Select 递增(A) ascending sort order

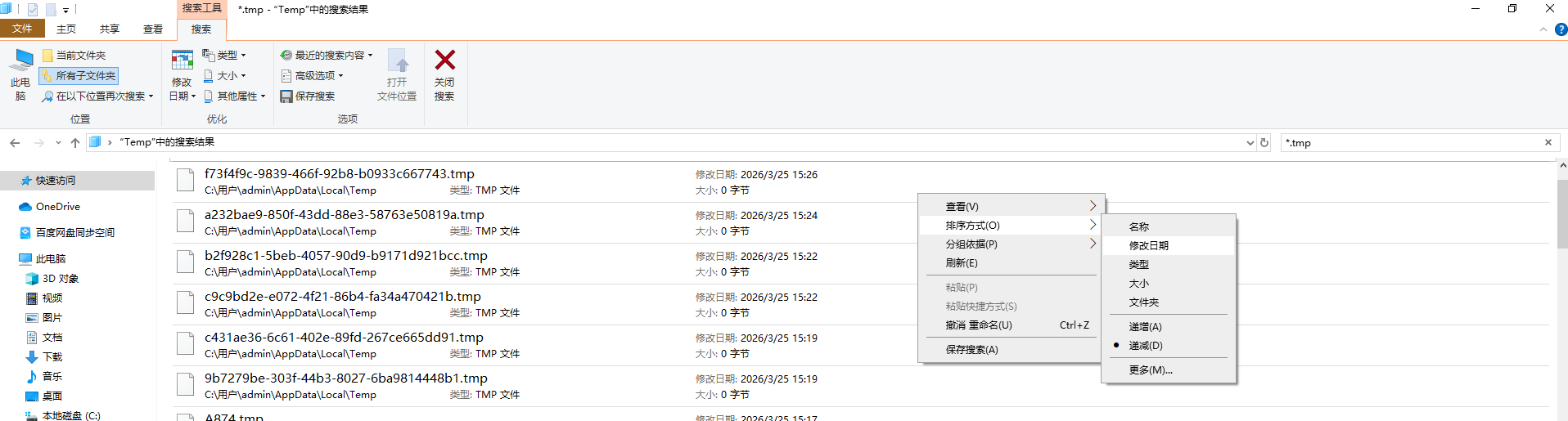(x=1145, y=326)
